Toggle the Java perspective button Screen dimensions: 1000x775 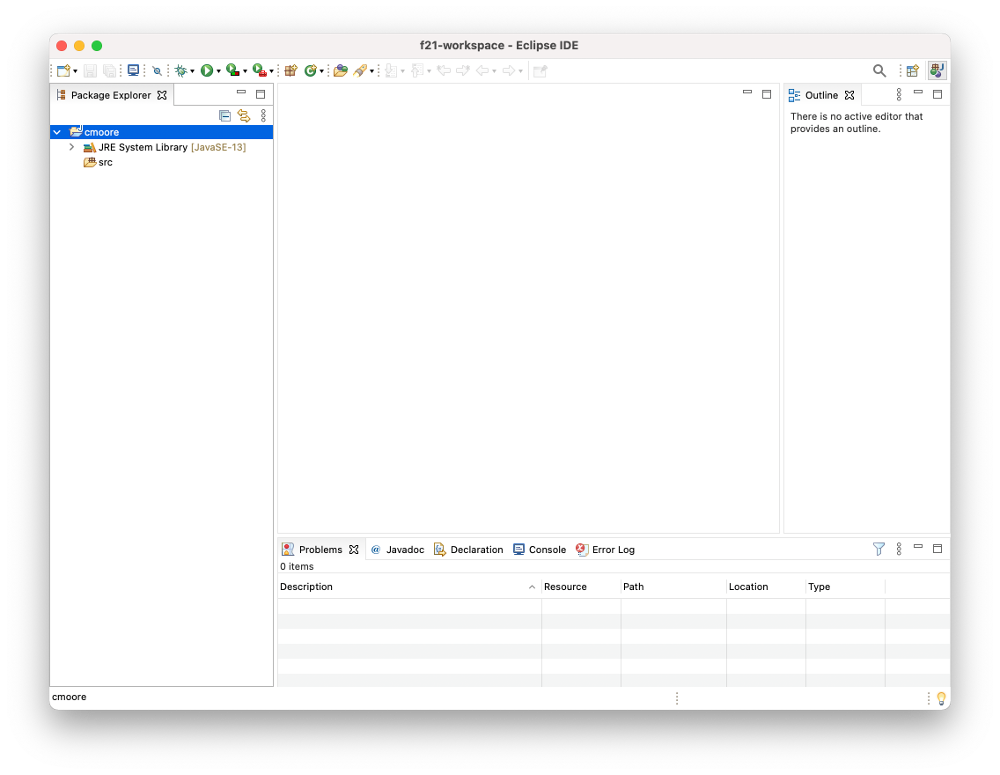point(937,71)
